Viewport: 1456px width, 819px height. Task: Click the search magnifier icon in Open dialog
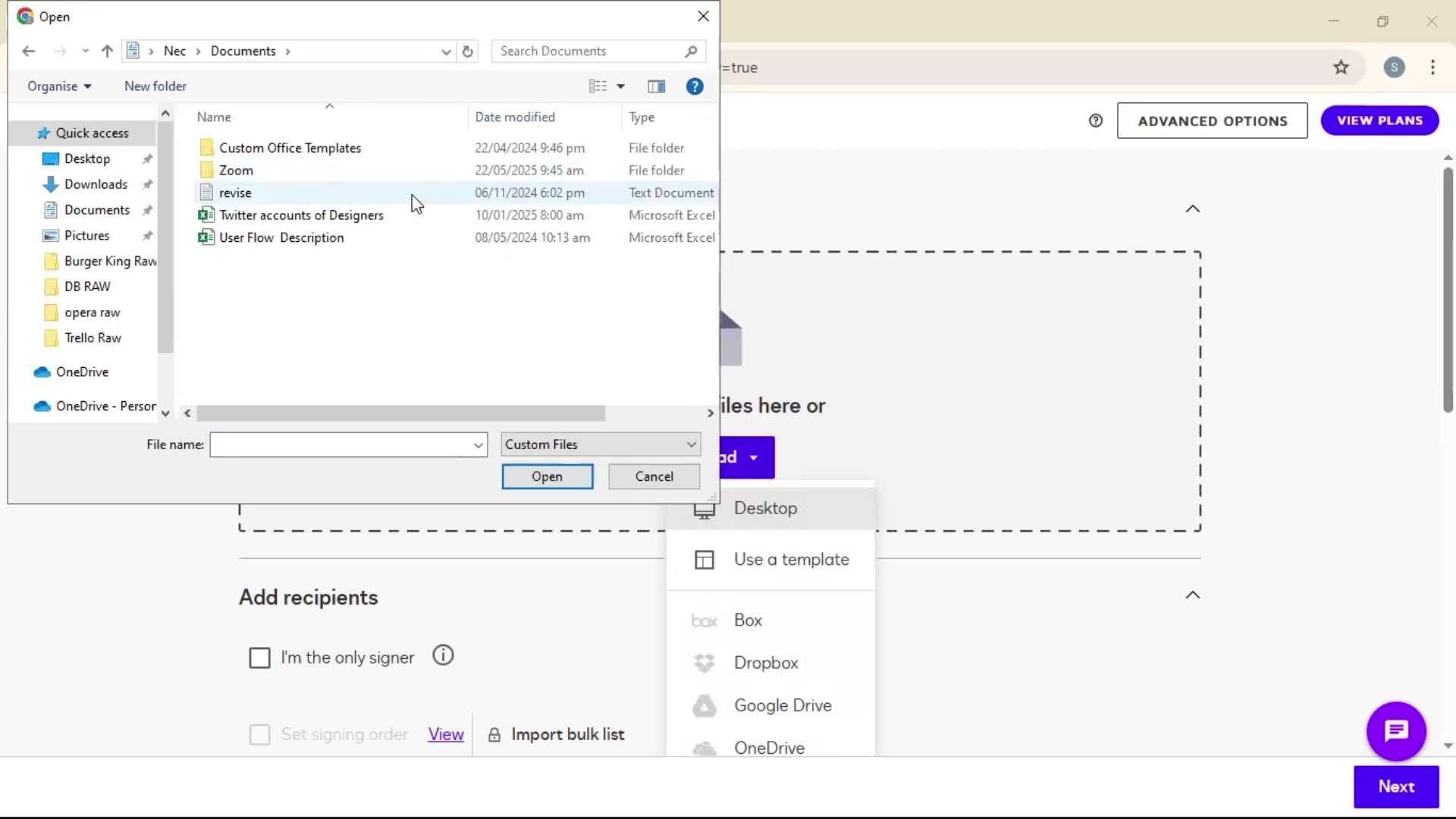(691, 51)
